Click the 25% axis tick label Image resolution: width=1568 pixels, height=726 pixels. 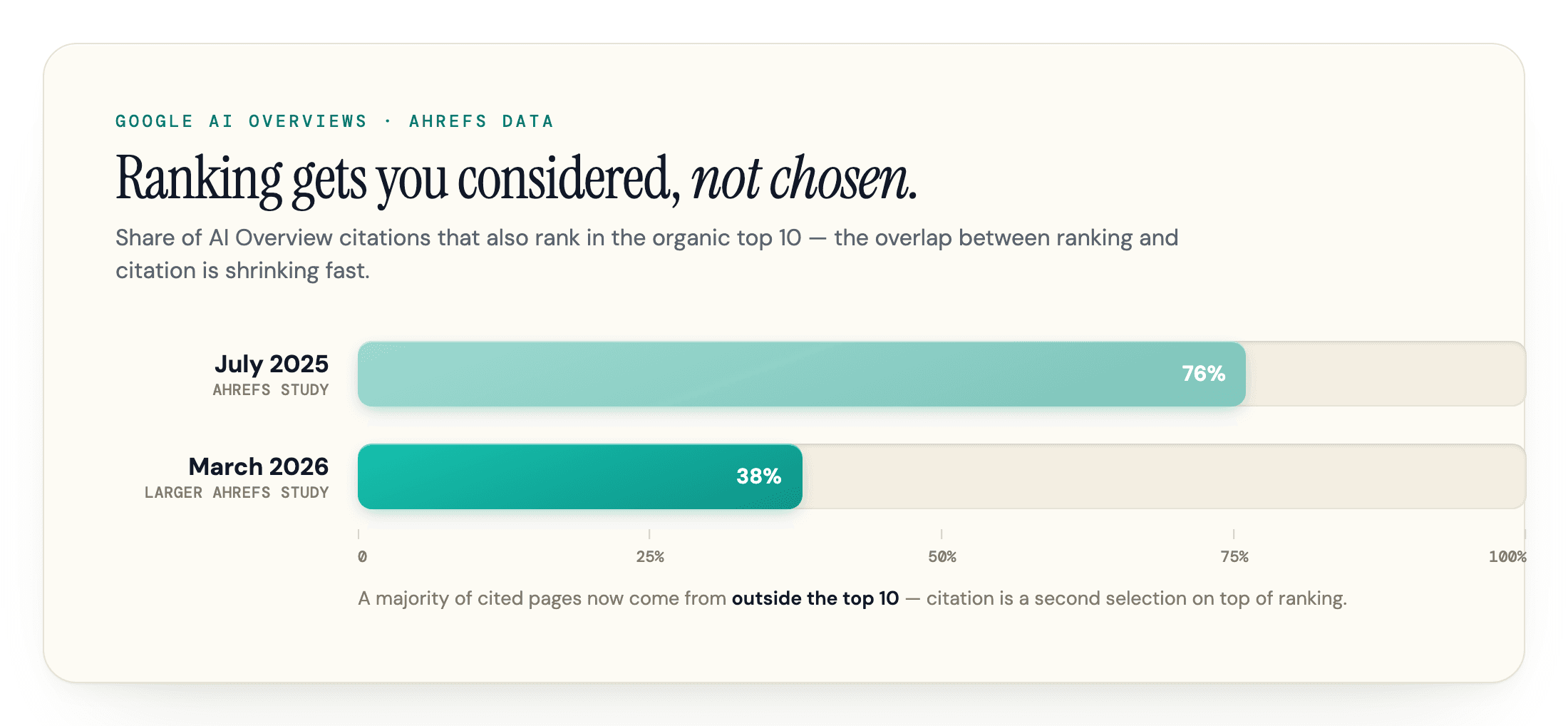(x=650, y=556)
